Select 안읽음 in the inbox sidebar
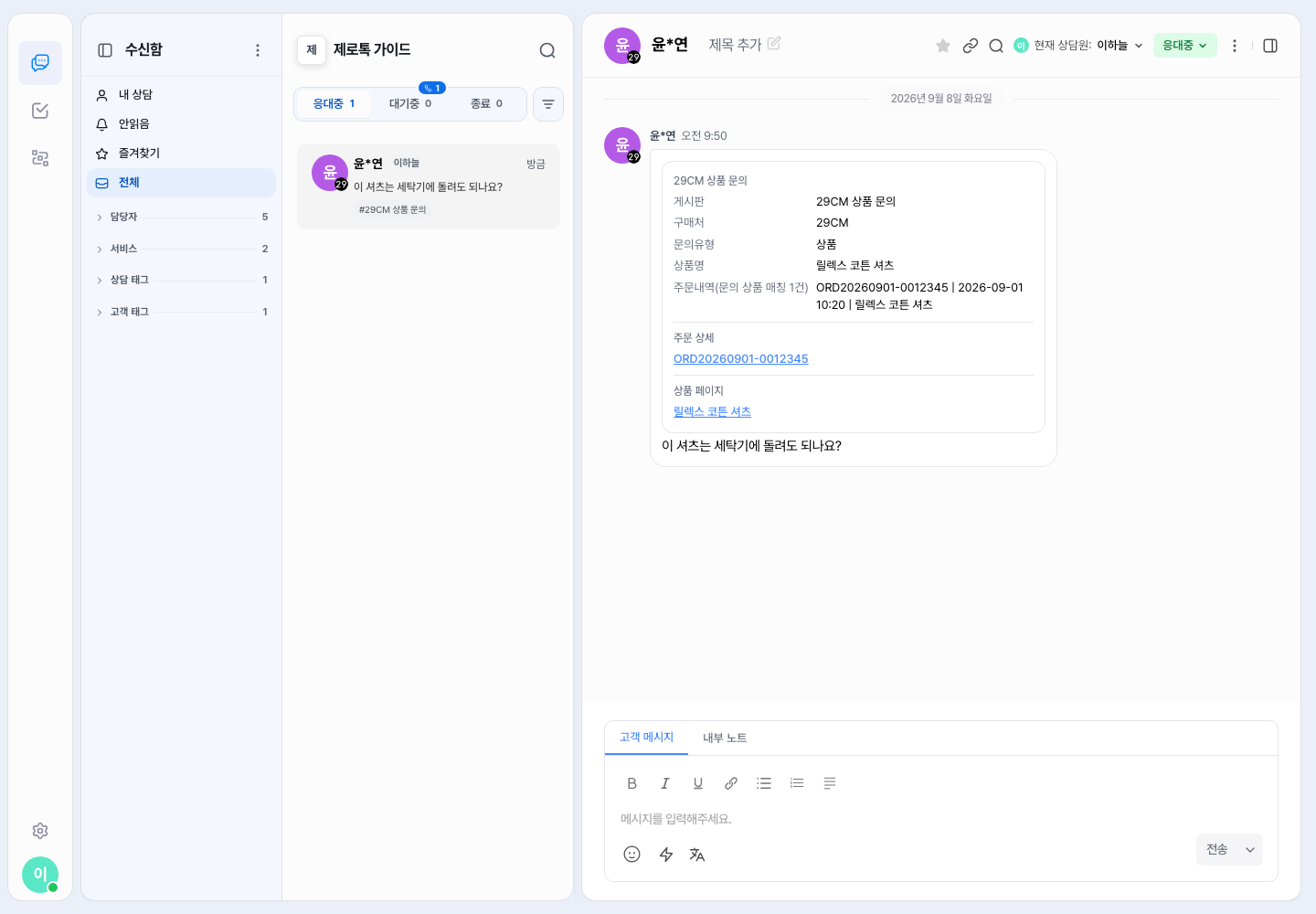 182,124
